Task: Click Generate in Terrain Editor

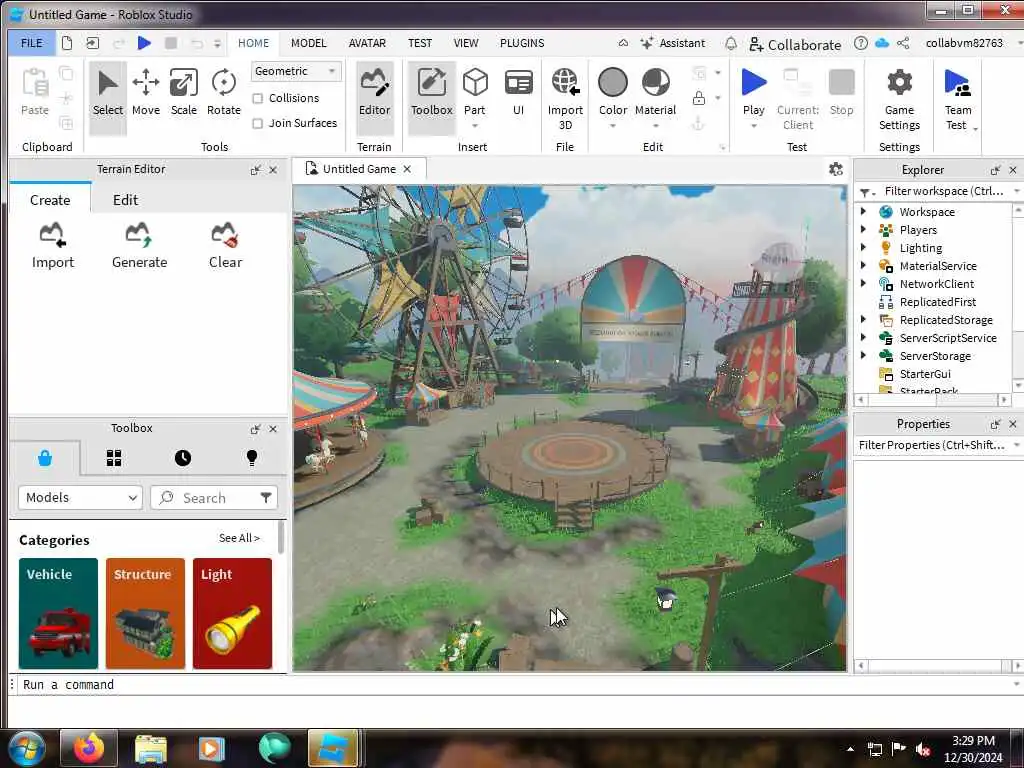Action: [139, 246]
